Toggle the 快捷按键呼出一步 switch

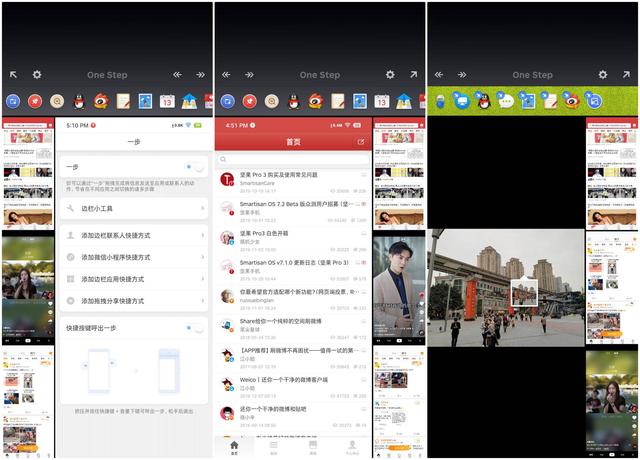[x=195, y=327]
